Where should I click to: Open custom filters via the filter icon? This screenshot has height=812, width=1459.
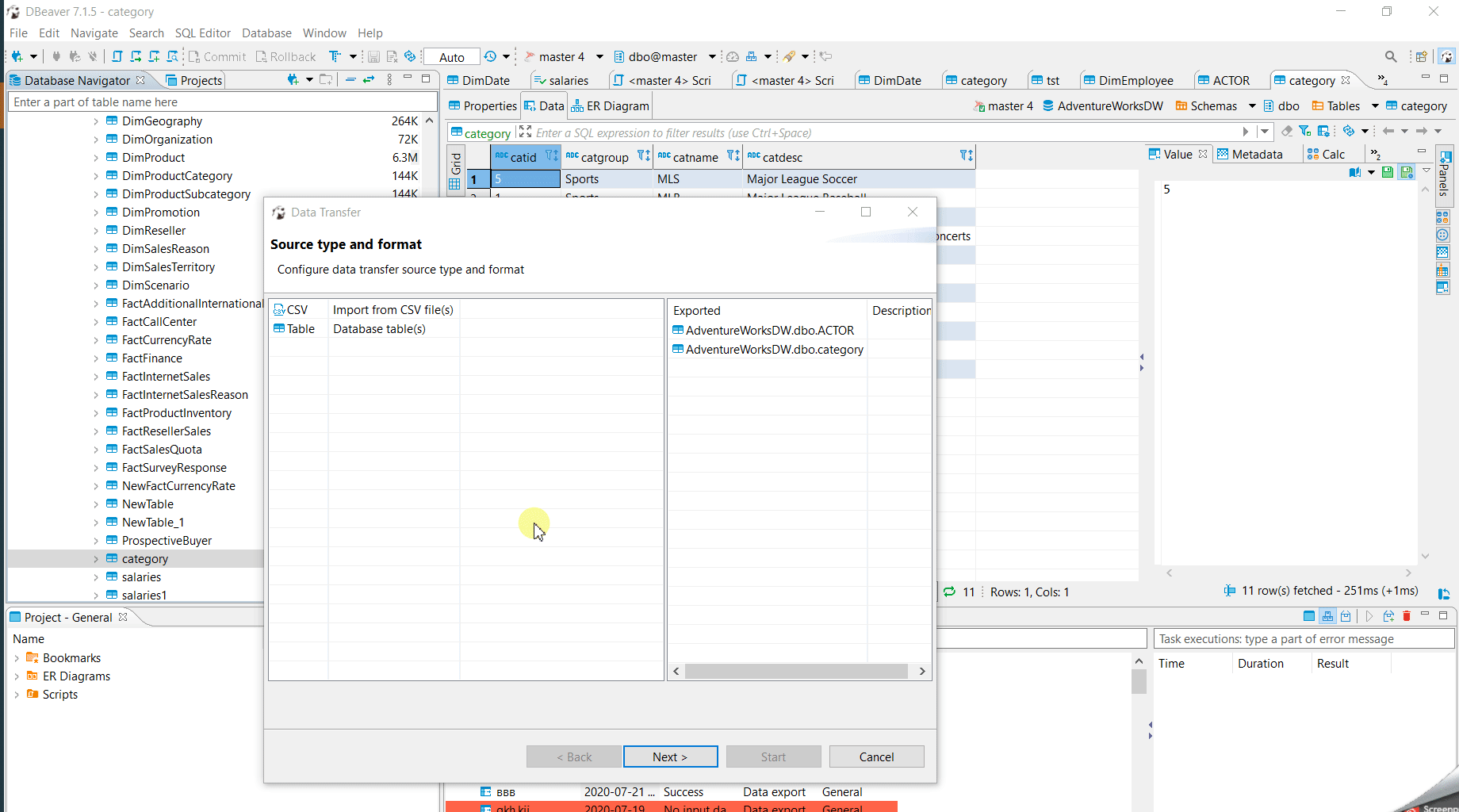(1304, 131)
